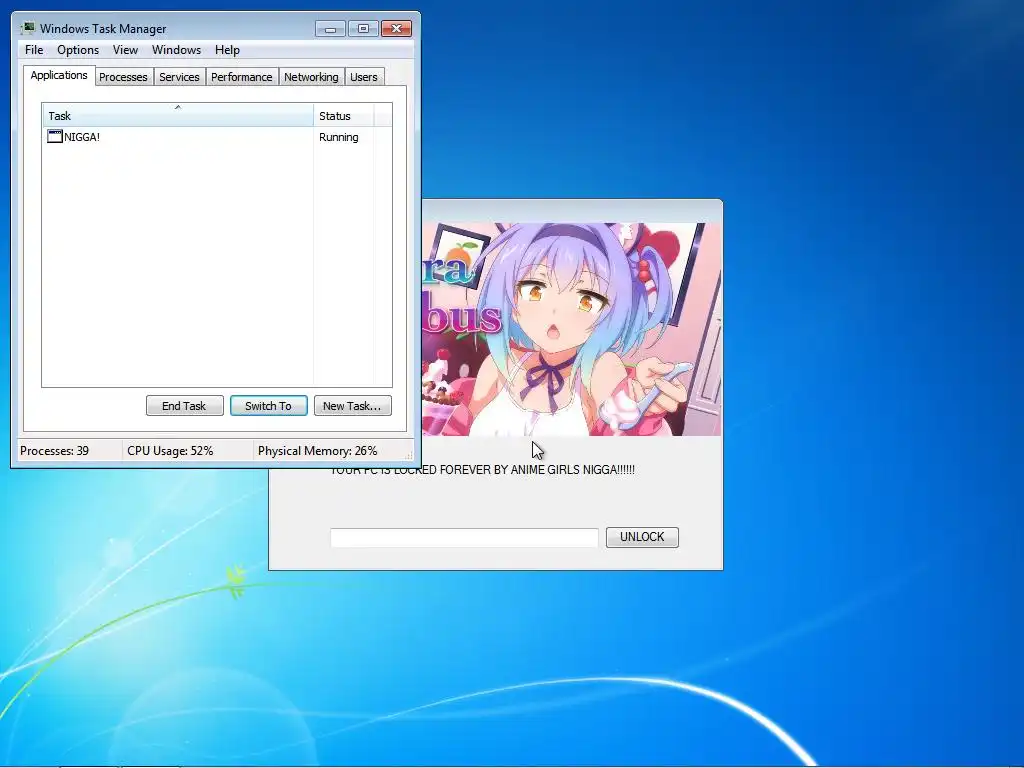
Task: Close the Windows Task Manager window
Action: 396,28
